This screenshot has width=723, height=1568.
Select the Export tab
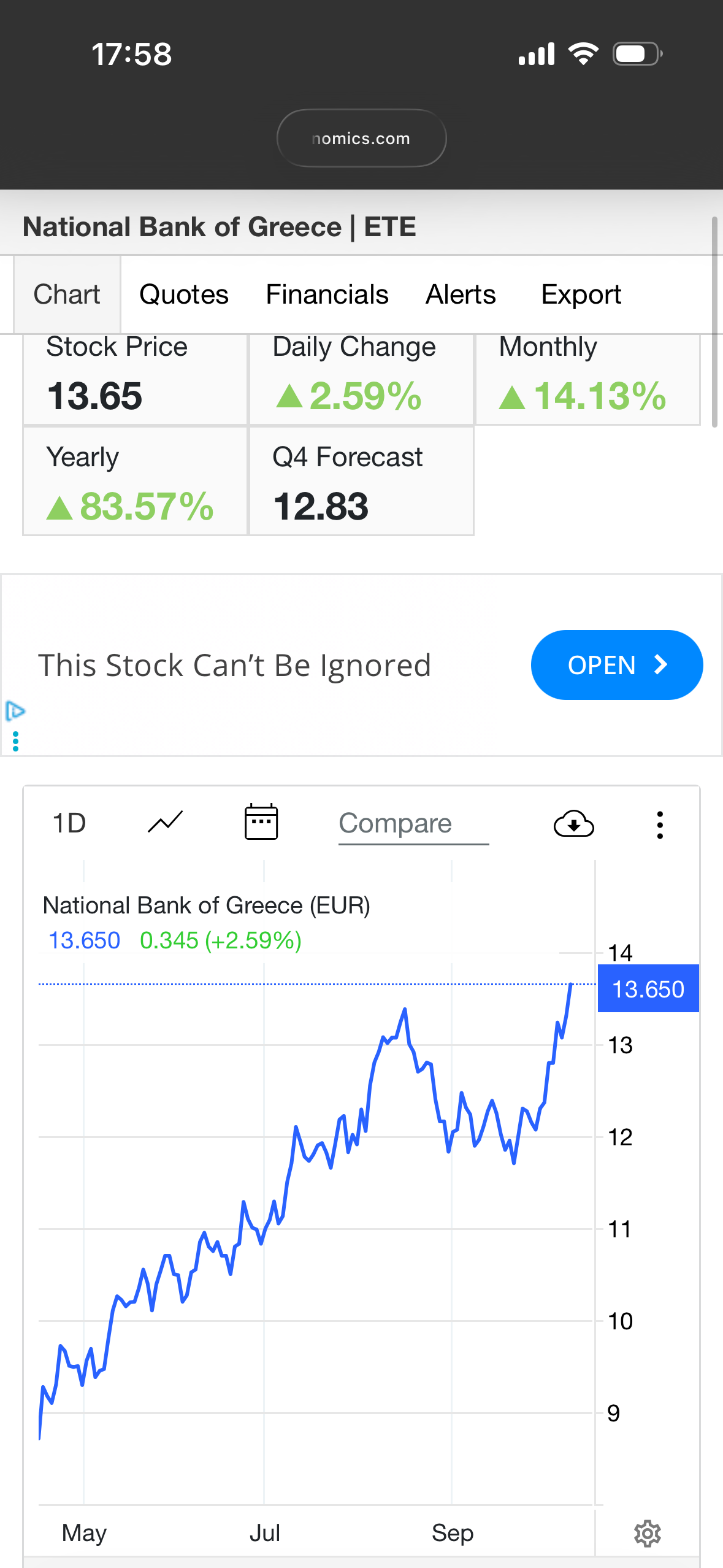[581, 295]
